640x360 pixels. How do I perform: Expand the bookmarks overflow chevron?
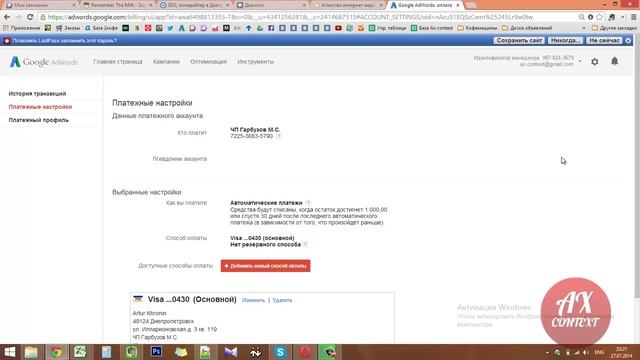[x=584, y=28]
